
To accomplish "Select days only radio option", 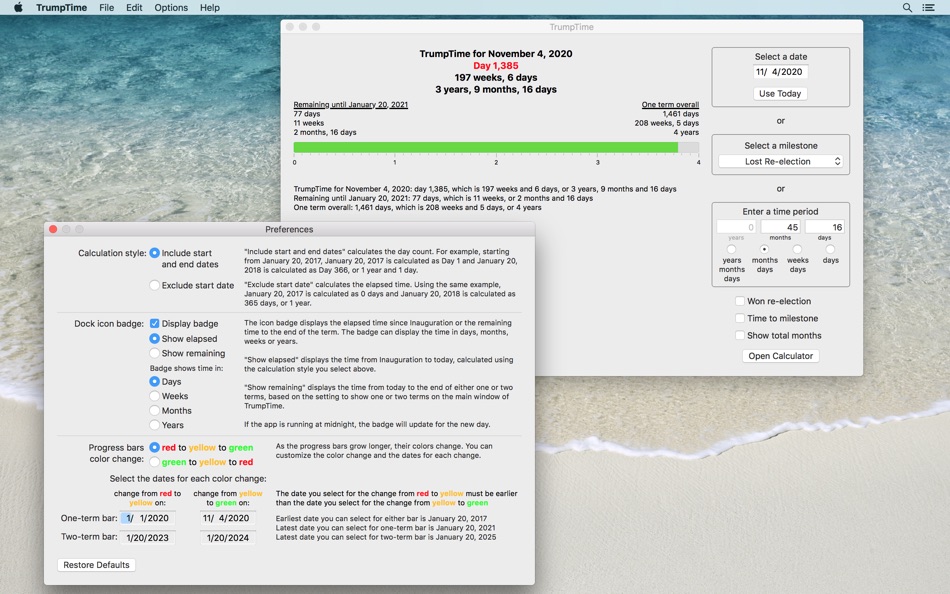I will pyautogui.click(x=830, y=249).
